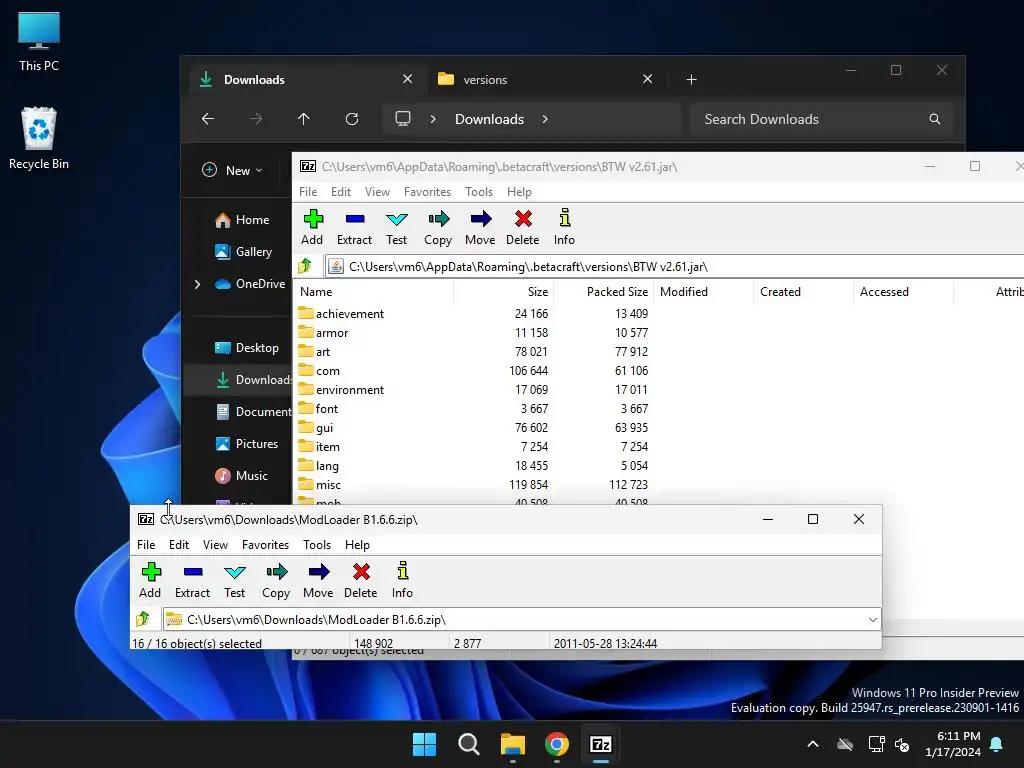Show hidden system tray icons

click(813, 744)
